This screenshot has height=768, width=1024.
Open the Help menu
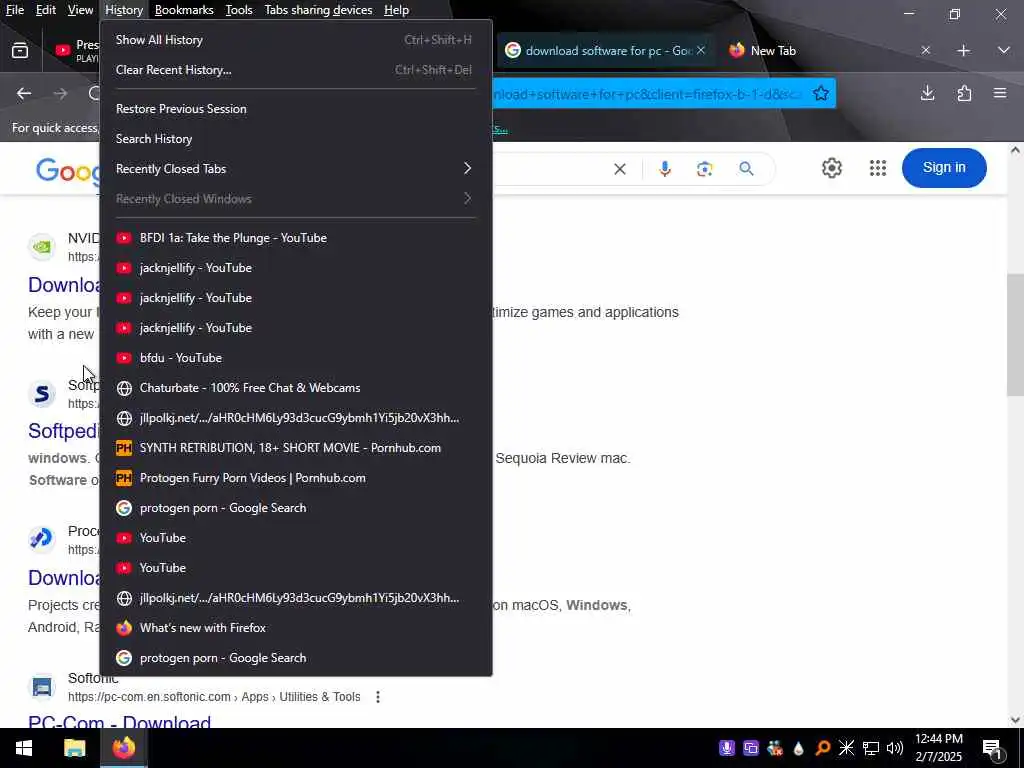pyautogui.click(x=396, y=10)
